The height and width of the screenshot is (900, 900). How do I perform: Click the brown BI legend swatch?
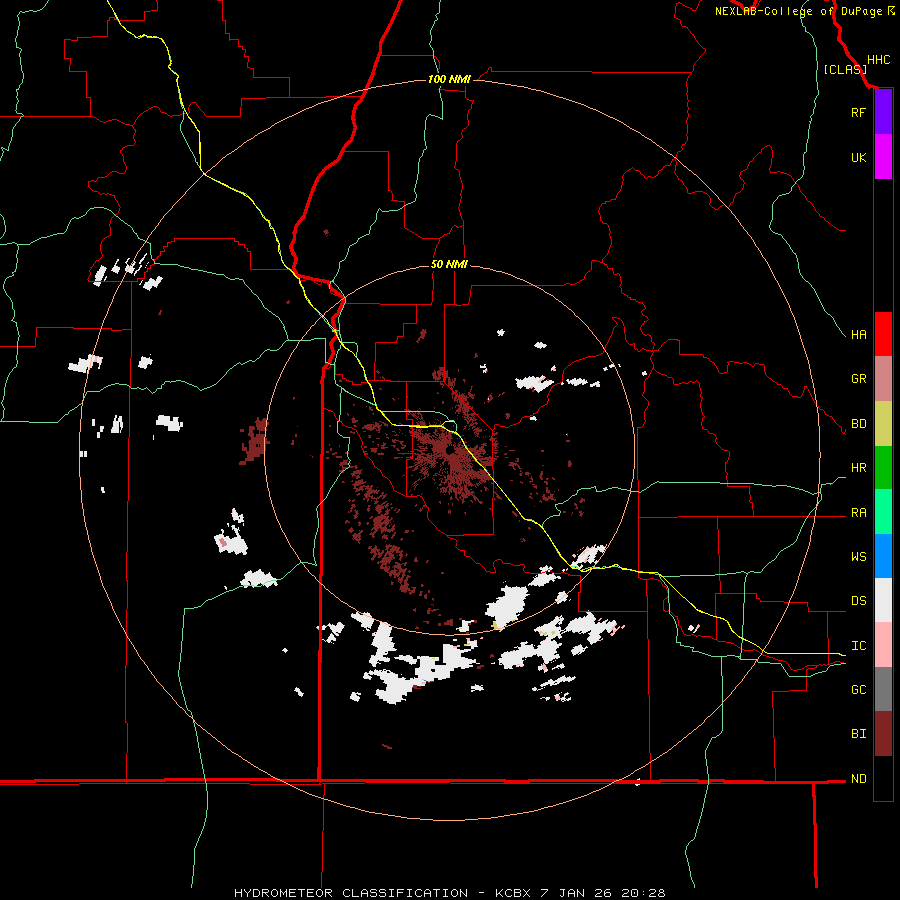pyautogui.click(x=883, y=734)
